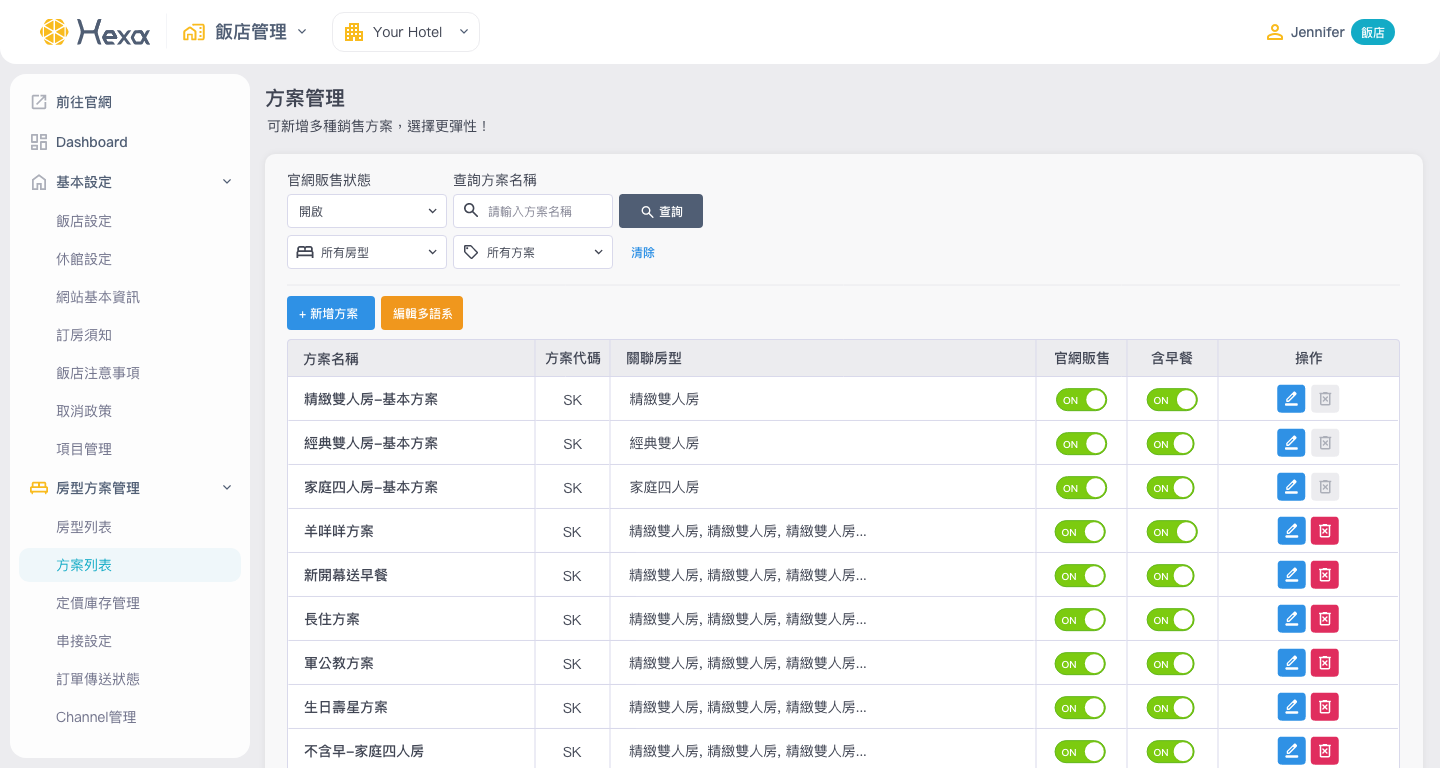
Task: Click the 清除 link to clear filters
Action: tap(643, 253)
